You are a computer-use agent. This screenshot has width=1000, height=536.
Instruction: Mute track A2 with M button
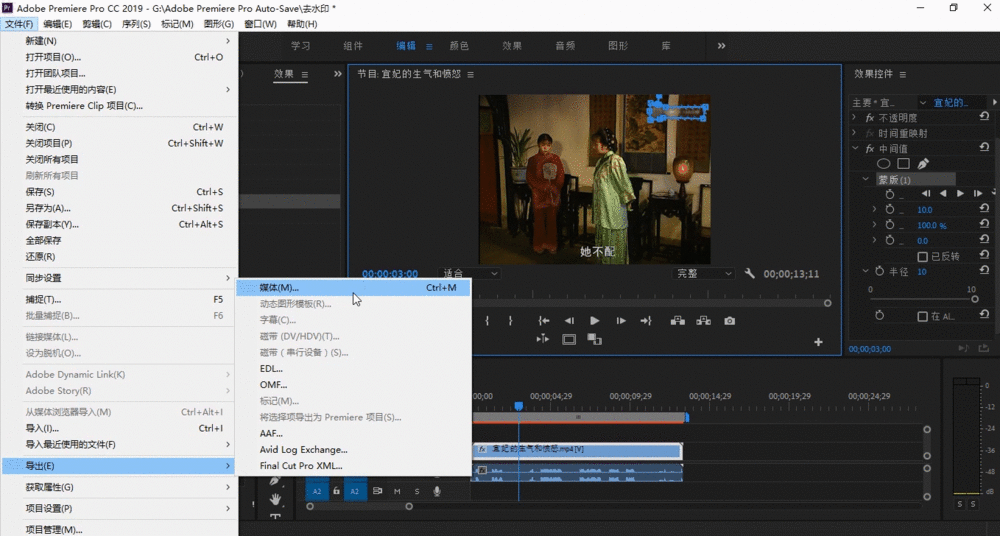(397, 491)
